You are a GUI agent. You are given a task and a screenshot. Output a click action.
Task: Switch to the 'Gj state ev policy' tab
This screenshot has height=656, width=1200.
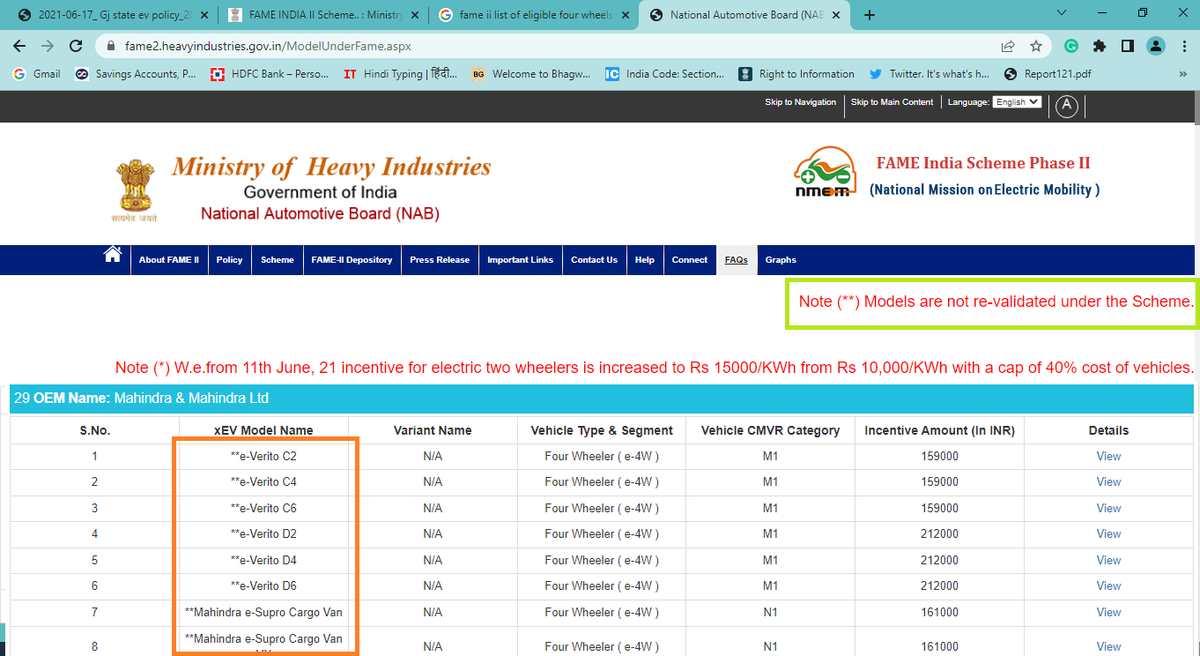[112, 15]
